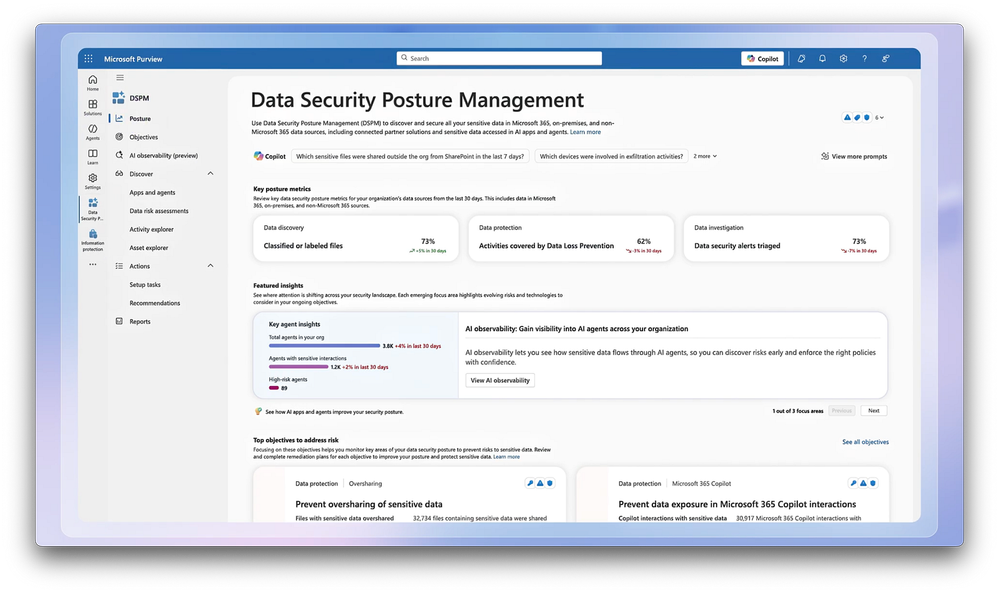Open Recommendations under Actions
Viewport: 999px width, 593px height.
154,303
